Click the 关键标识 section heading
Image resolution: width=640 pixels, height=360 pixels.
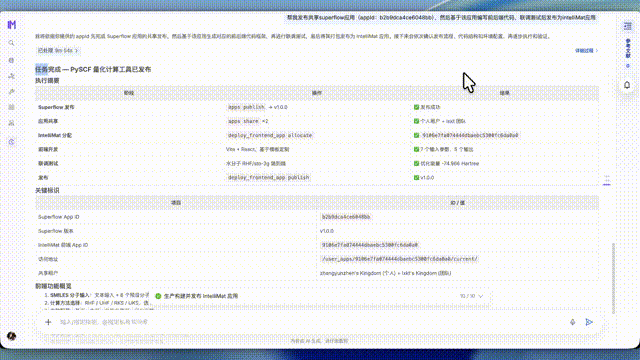tap(47, 190)
